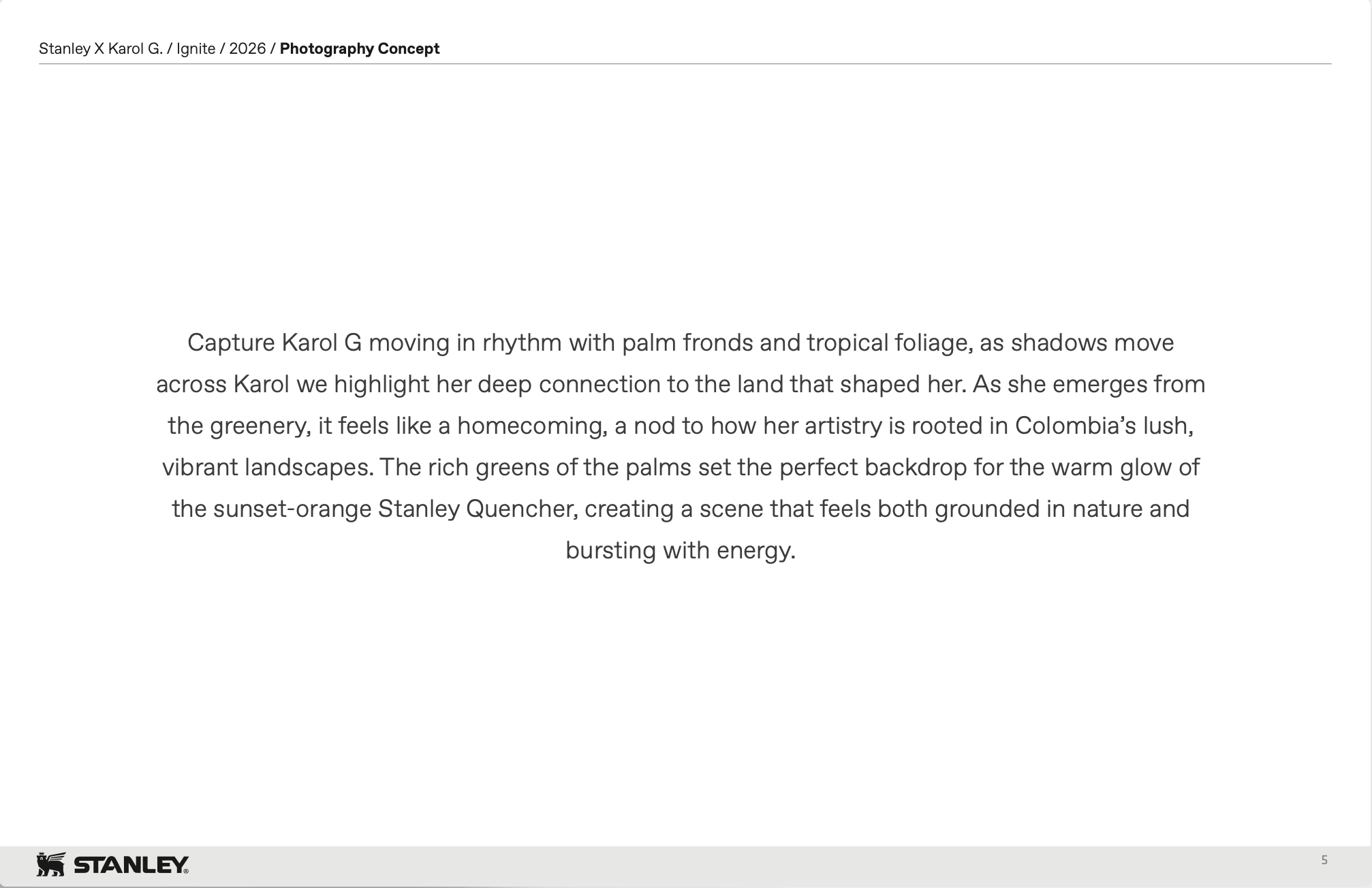Click the Stanley winged bear logo icon
Viewport: 1372px width, 888px height.
pyautogui.click(x=51, y=864)
